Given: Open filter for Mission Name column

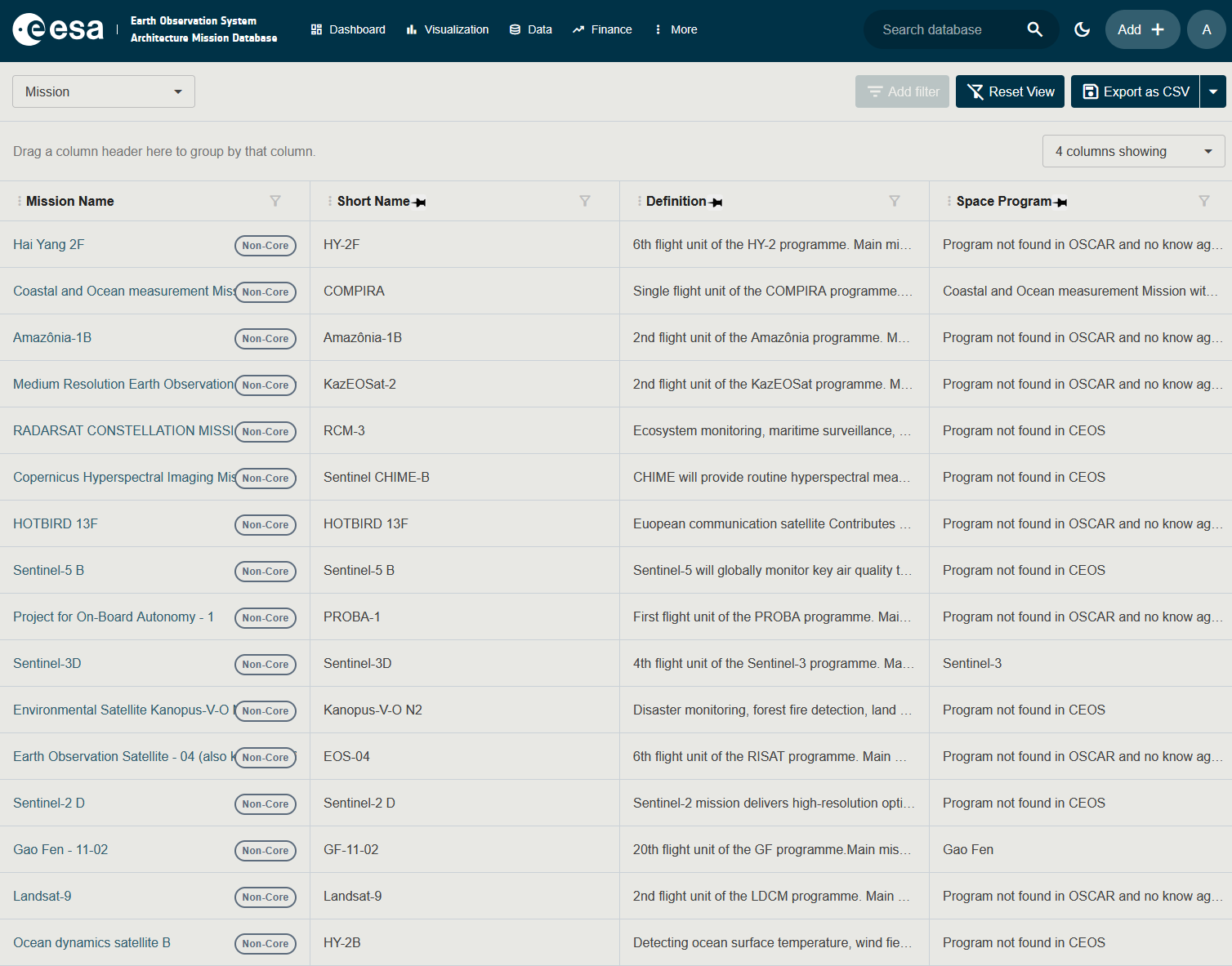Looking at the screenshot, I should point(275,201).
